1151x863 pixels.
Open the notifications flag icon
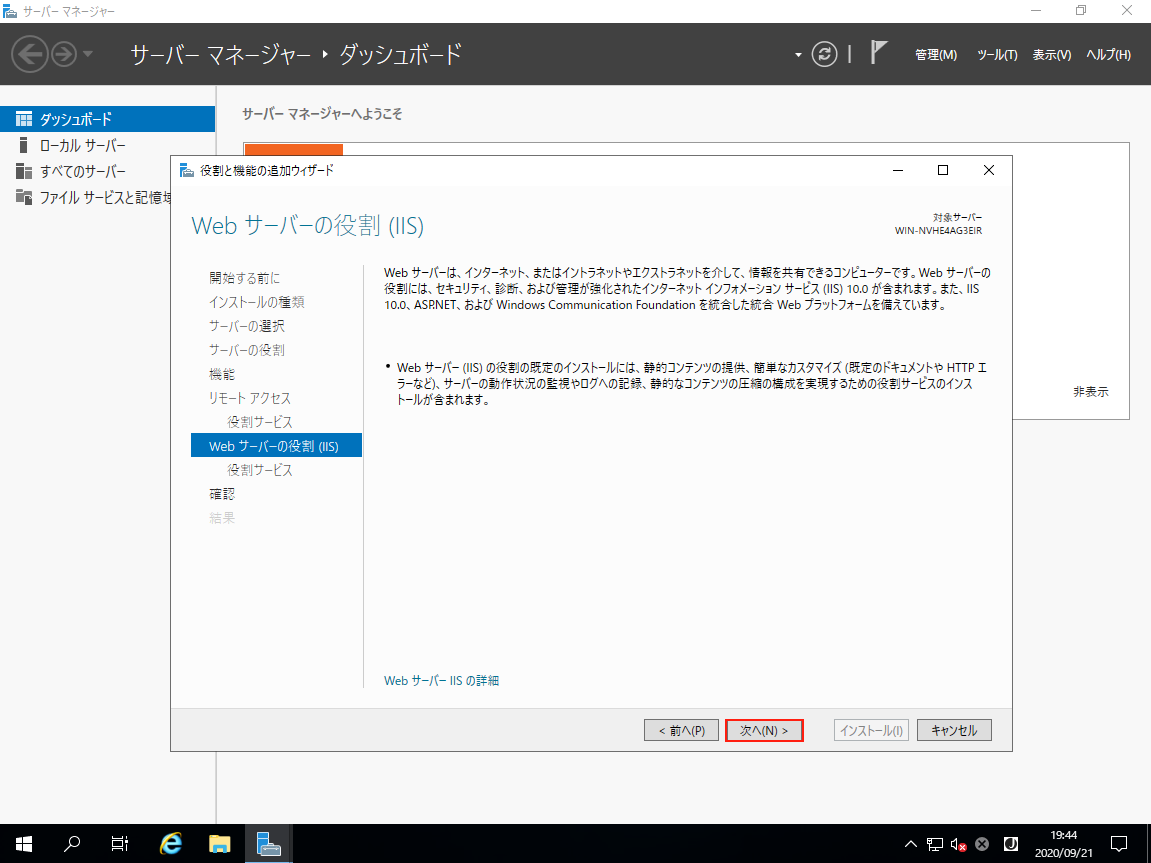[x=878, y=53]
